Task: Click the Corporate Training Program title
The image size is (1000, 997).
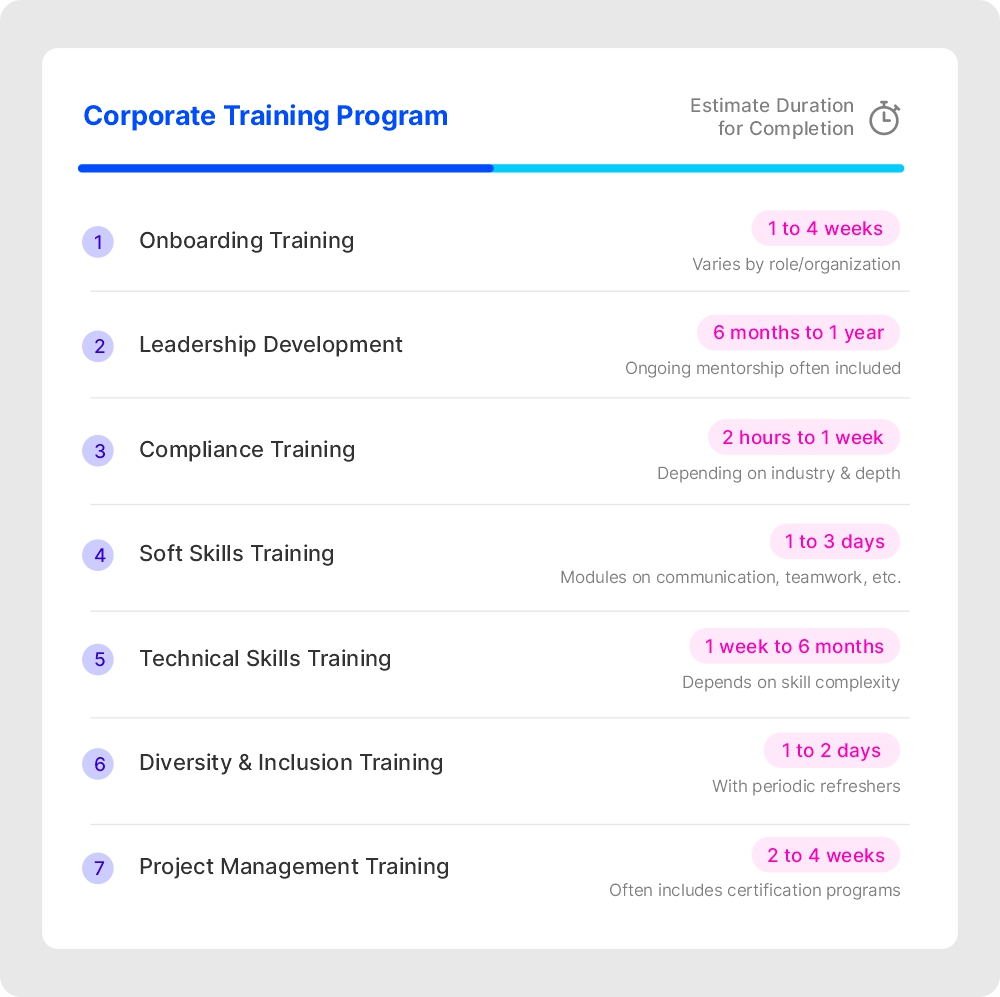Action: (x=265, y=116)
